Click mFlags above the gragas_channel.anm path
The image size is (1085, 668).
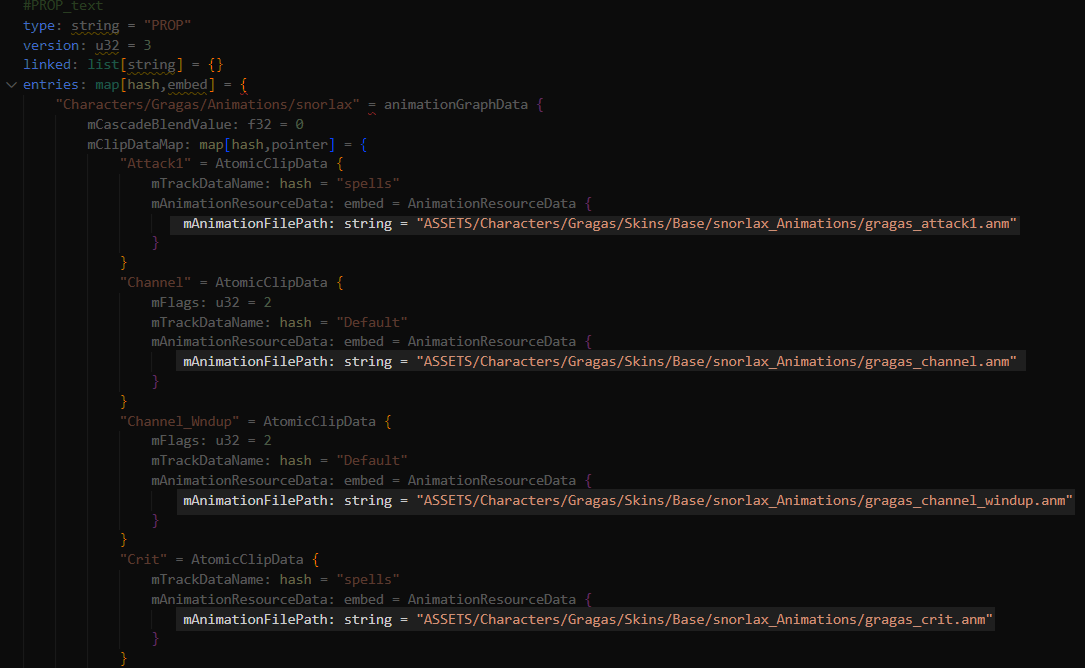[x=176, y=303]
